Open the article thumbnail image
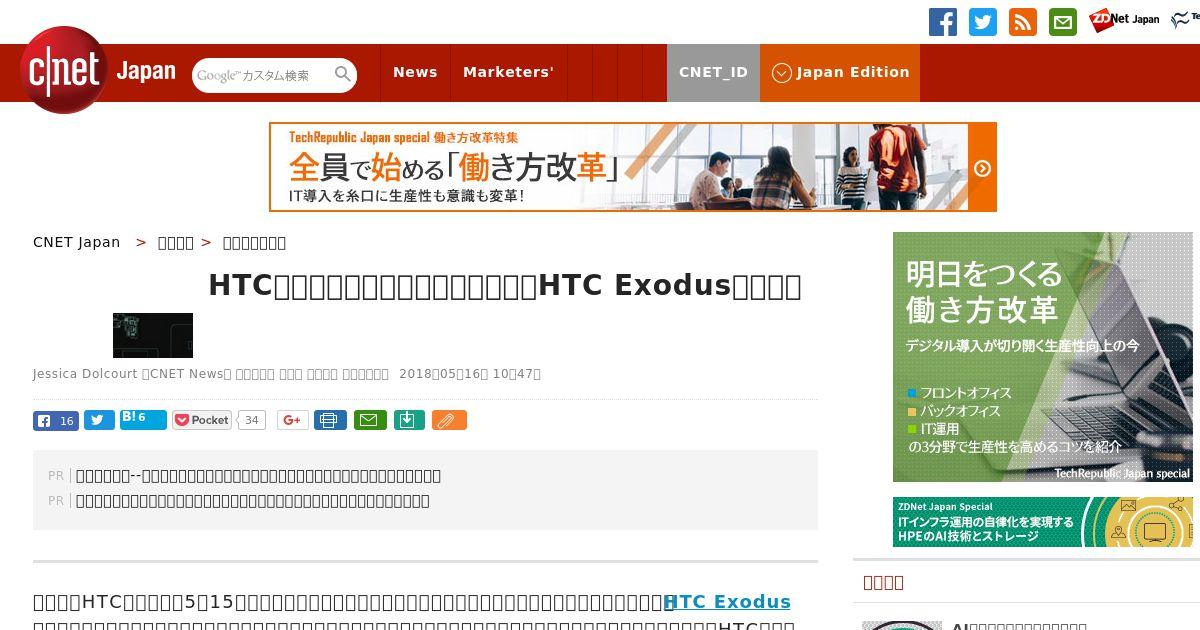The image size is (1200, 630). click(153, 335)
